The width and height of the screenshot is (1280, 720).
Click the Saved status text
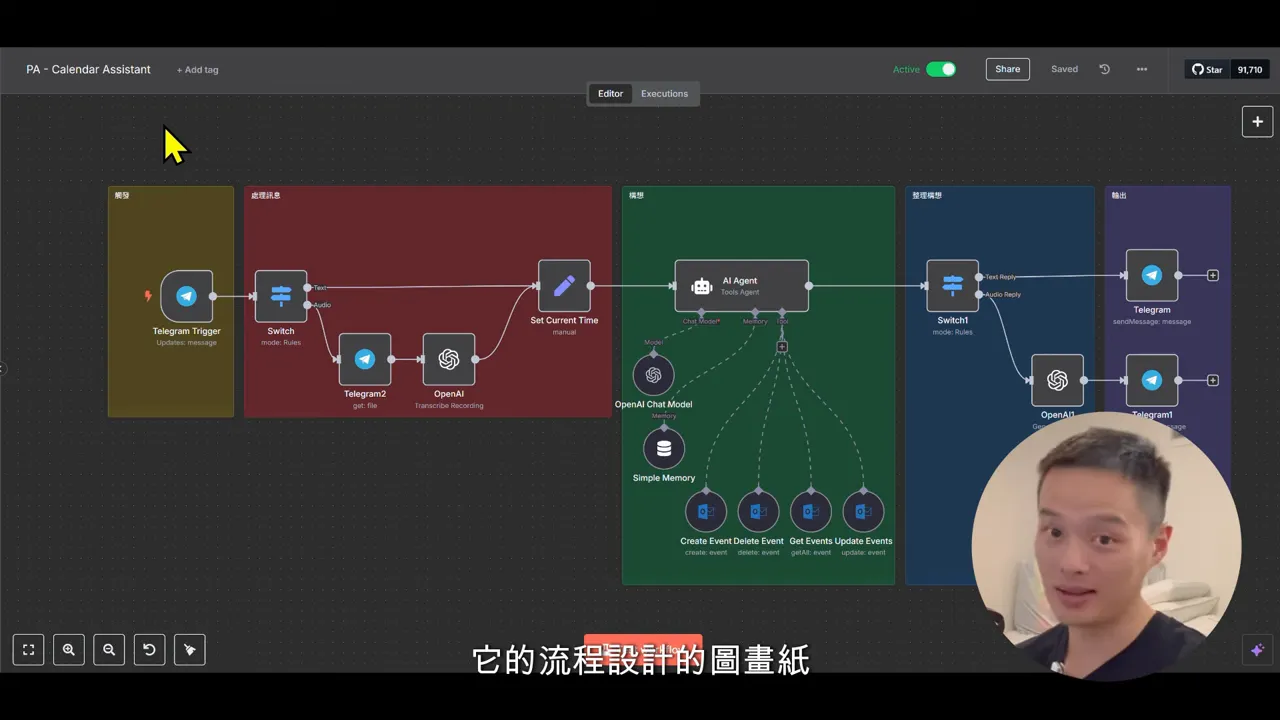[x=1064, y=69]
